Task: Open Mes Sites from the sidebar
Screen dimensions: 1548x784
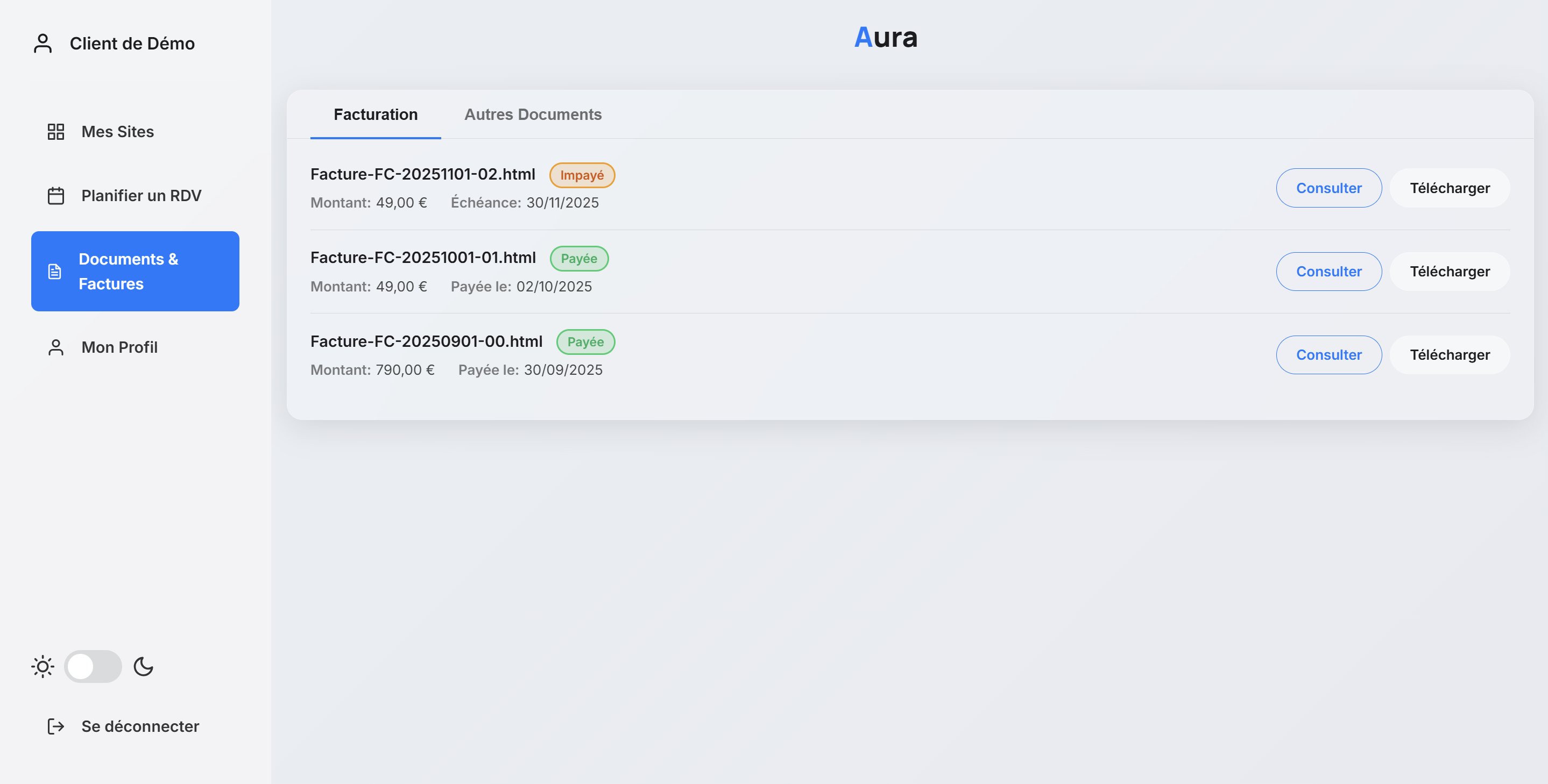Action: pyautogui.click(x=117, y=131)
